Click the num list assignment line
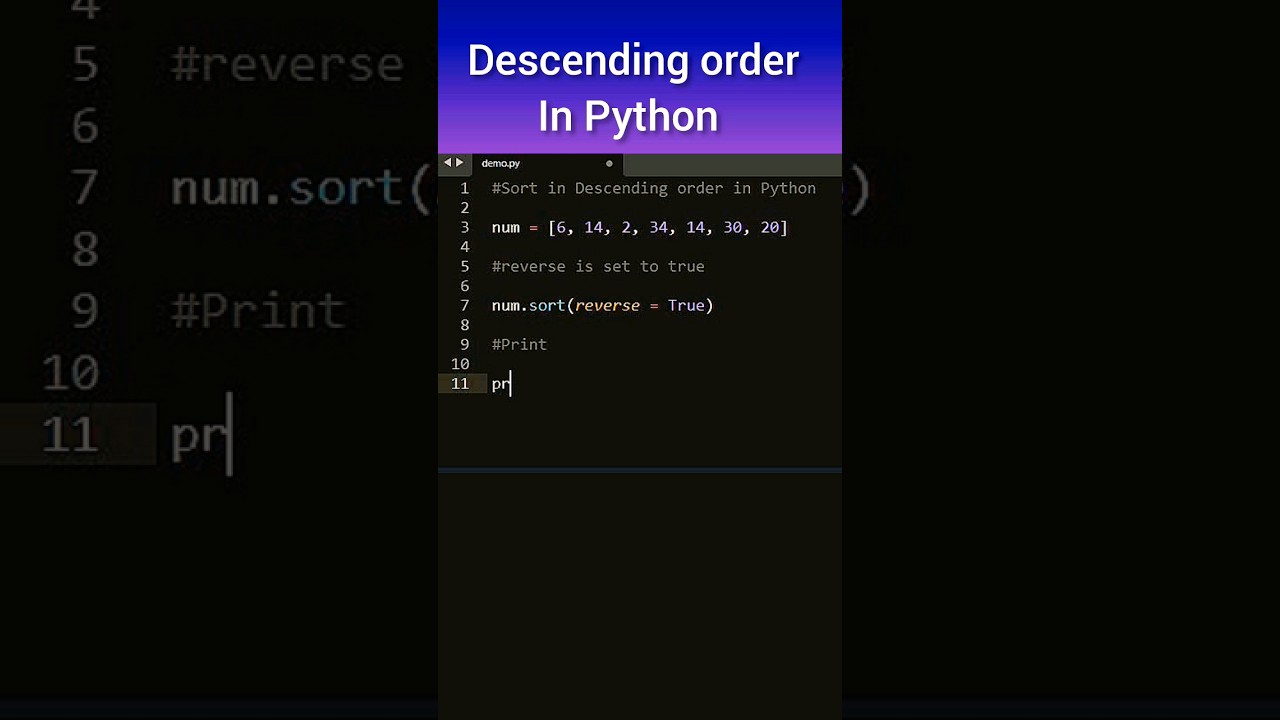The height and width of the screenshot is (720, 1280). click(x=640, y=227)
